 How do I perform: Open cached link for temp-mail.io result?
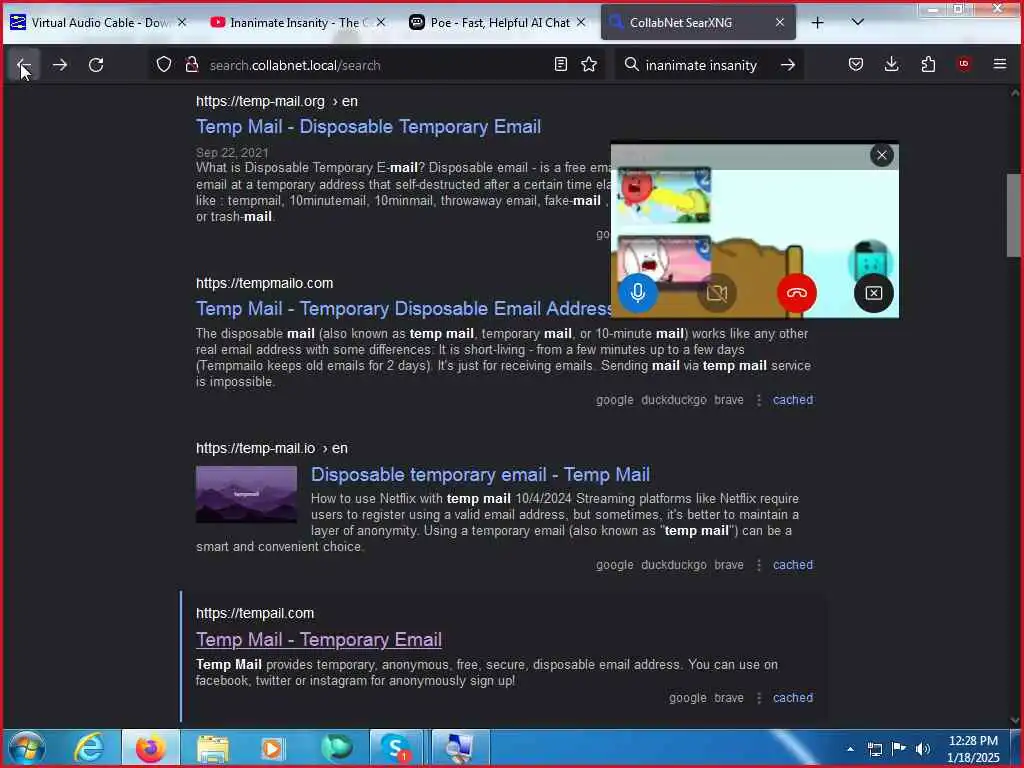[x=793, y=565]
